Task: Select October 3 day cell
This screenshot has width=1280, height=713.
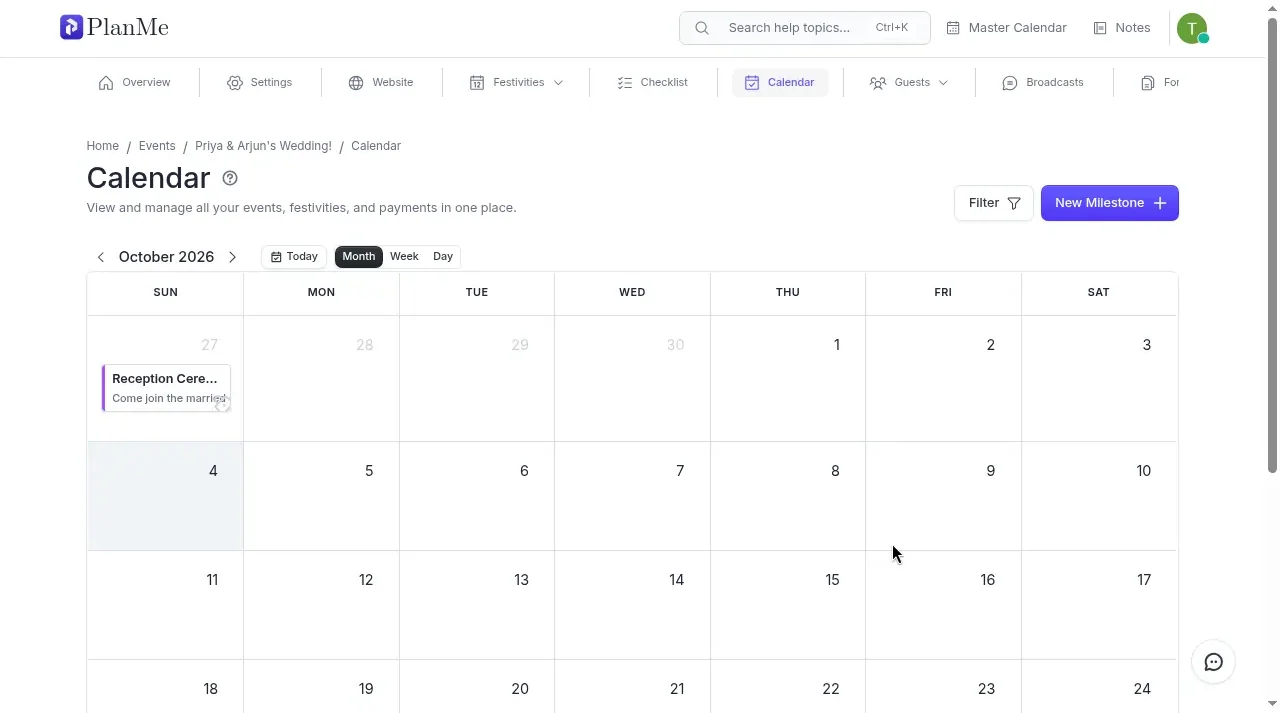Action: click(x=1099, y=378)
